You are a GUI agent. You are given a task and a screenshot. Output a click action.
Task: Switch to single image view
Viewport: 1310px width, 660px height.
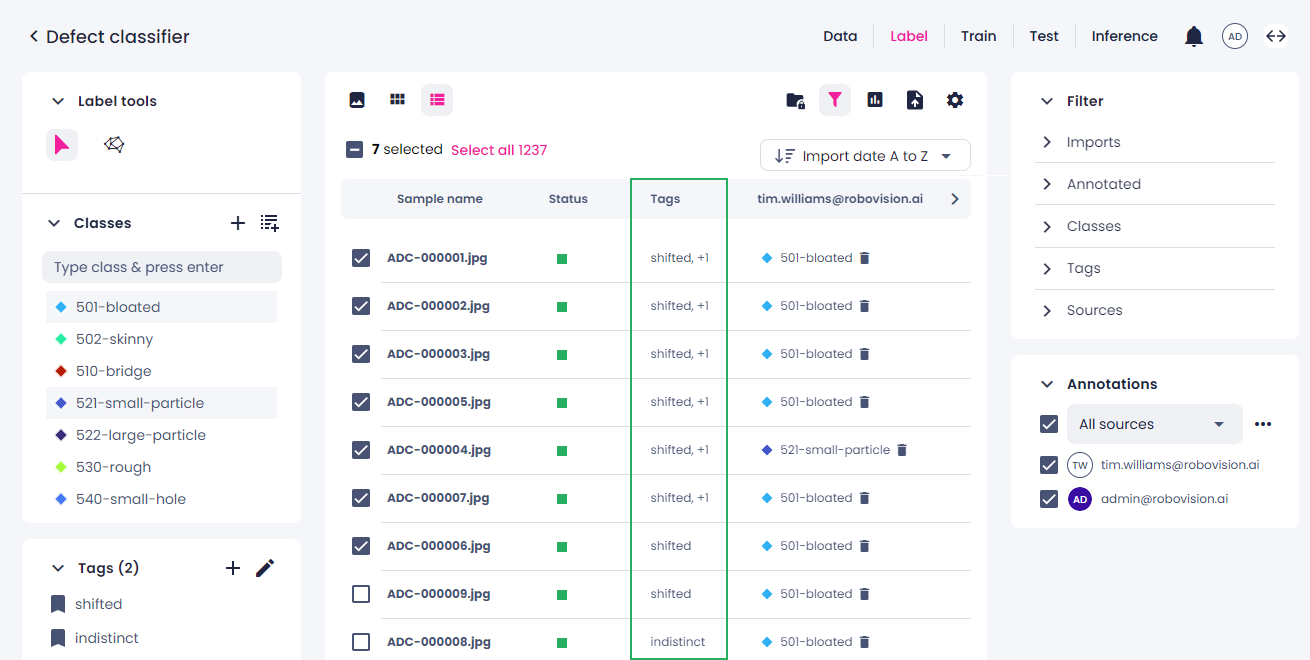[357, 100]
